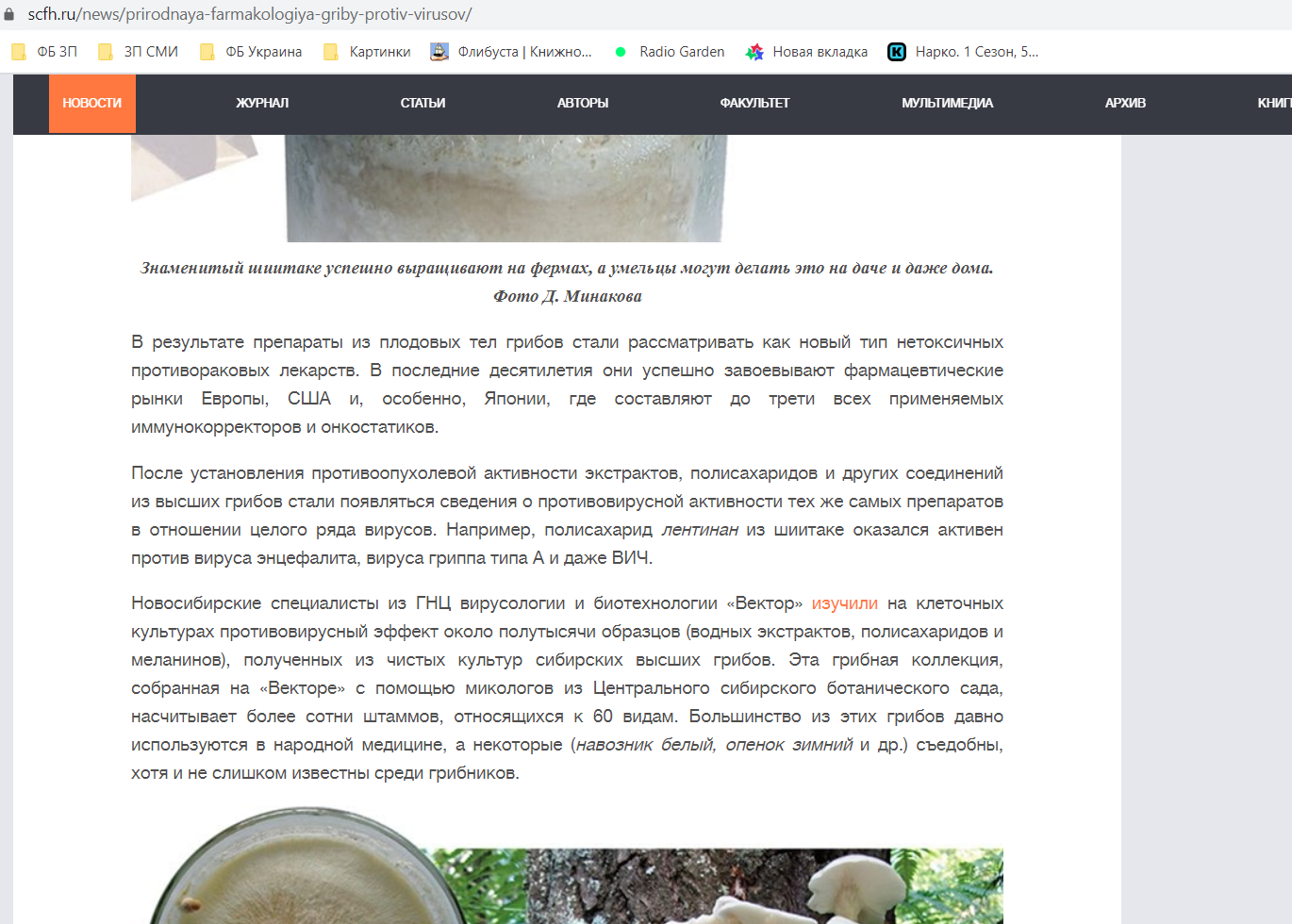Image resolution: width=1292 pixels, height=924 pixels.
Task: Follow the orange изучили hyperlink
Action: [x=844, y=603]
